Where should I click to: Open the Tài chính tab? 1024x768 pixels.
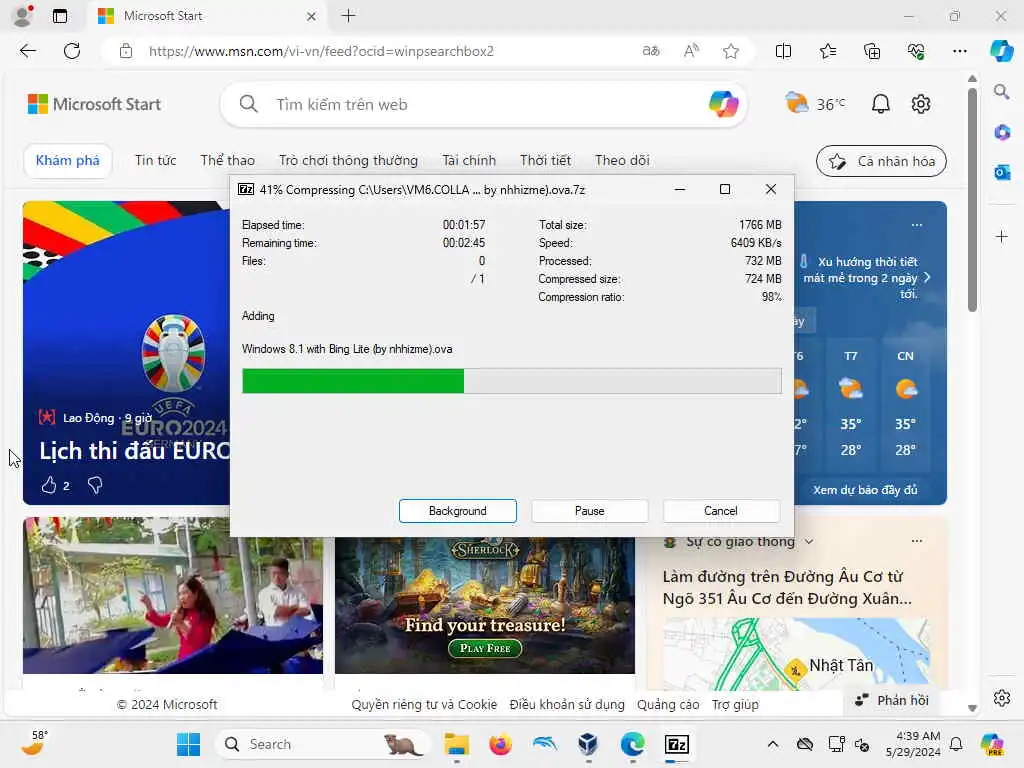point(469,160)
